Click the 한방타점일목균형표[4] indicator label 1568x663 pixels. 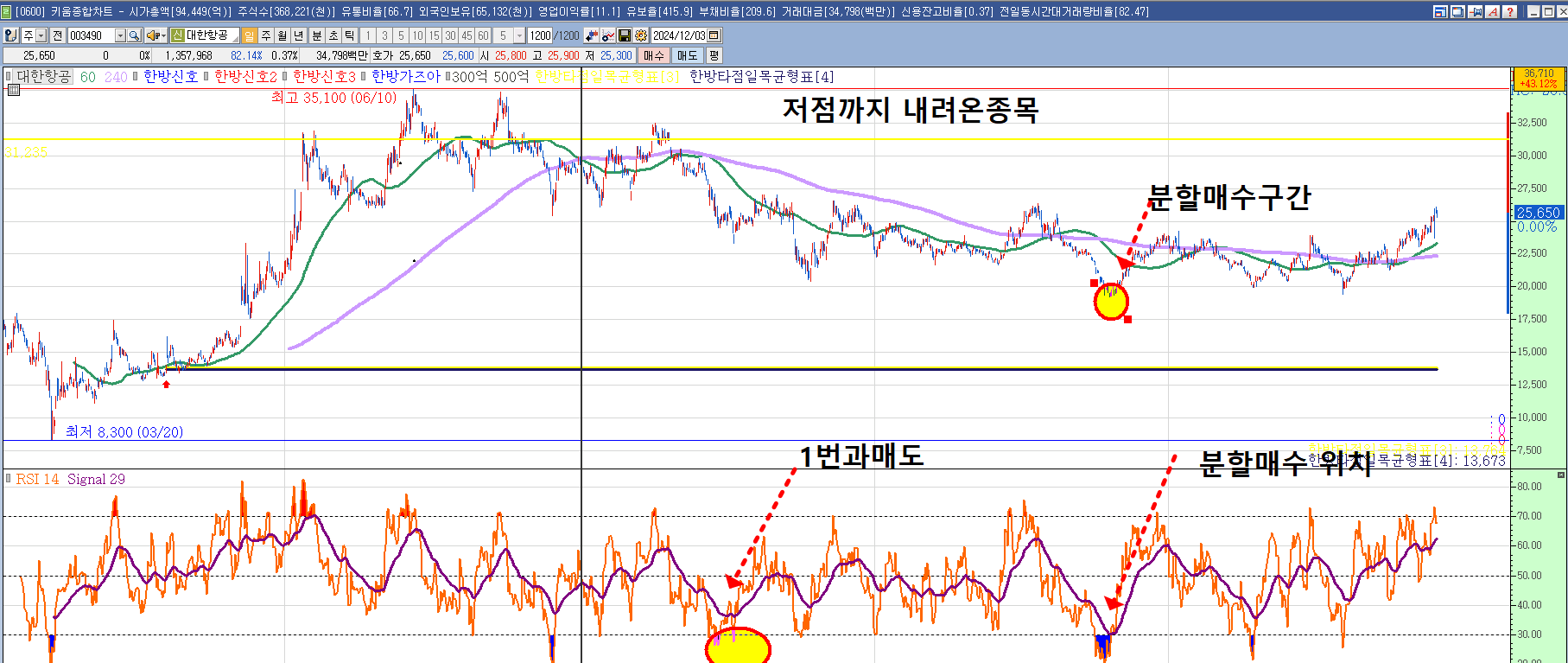761,76
